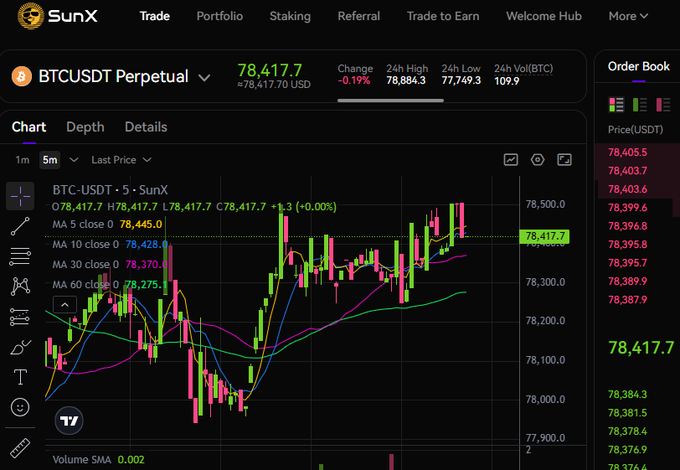Select the 5m timeframe
The height and width of the screenshot is (470, 680).
[x=50, y=160]
